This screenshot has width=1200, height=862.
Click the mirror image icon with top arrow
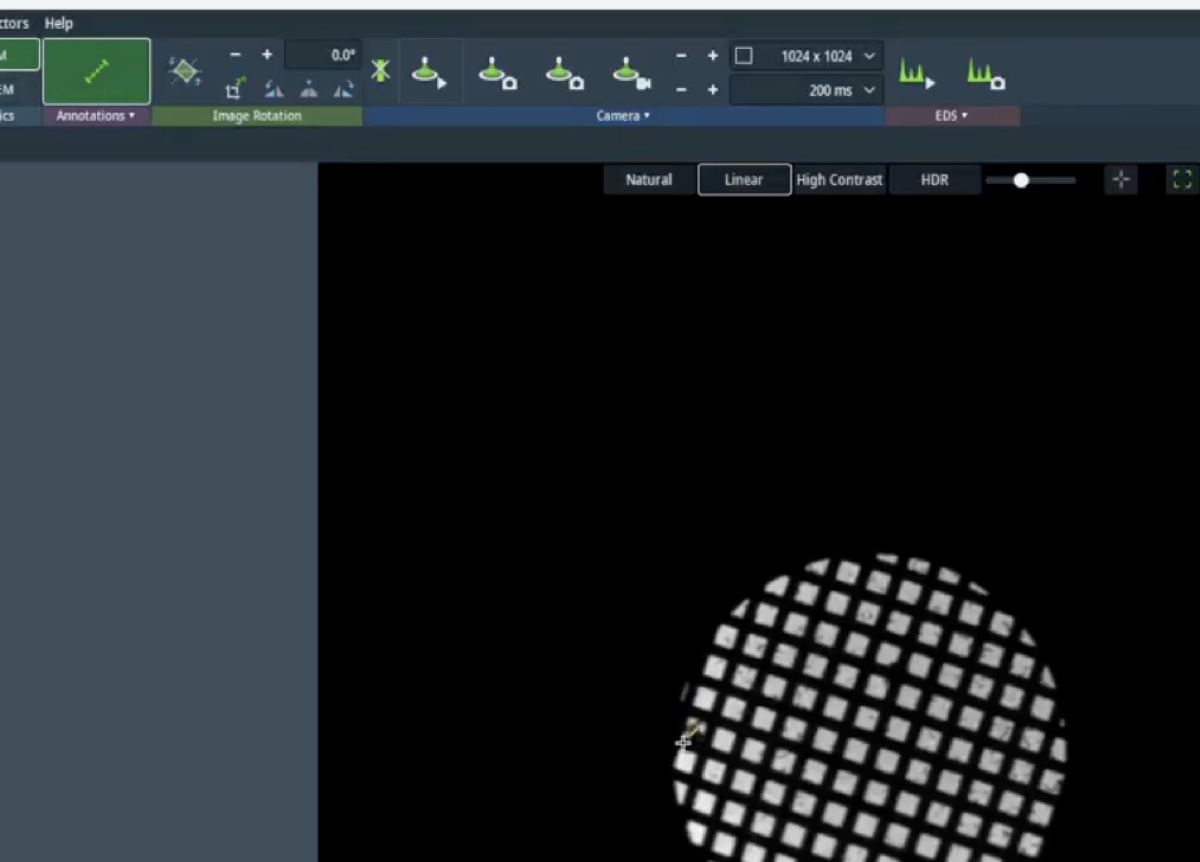[309, 90]
